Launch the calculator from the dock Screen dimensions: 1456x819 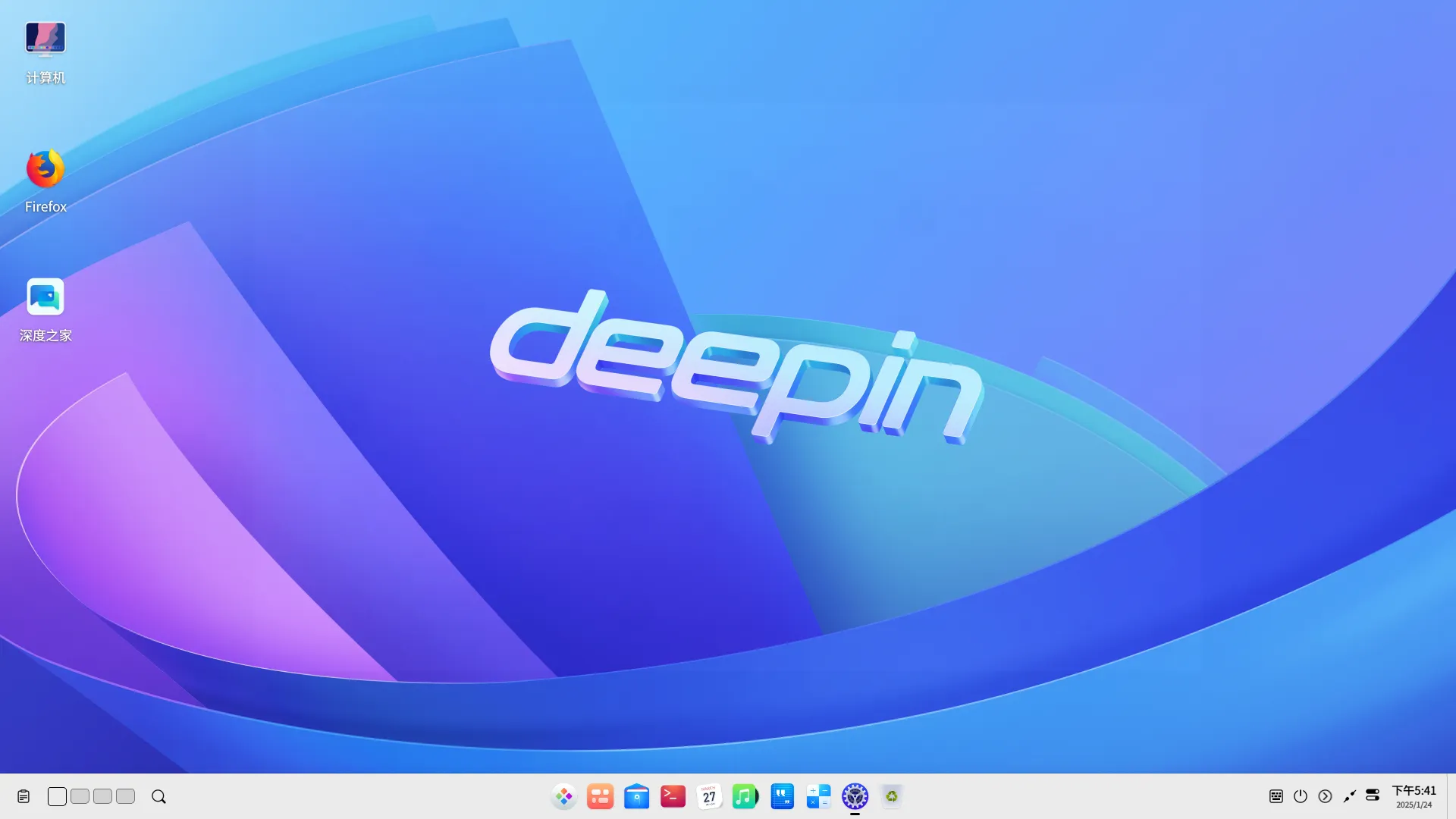click(x=818, y=796)
